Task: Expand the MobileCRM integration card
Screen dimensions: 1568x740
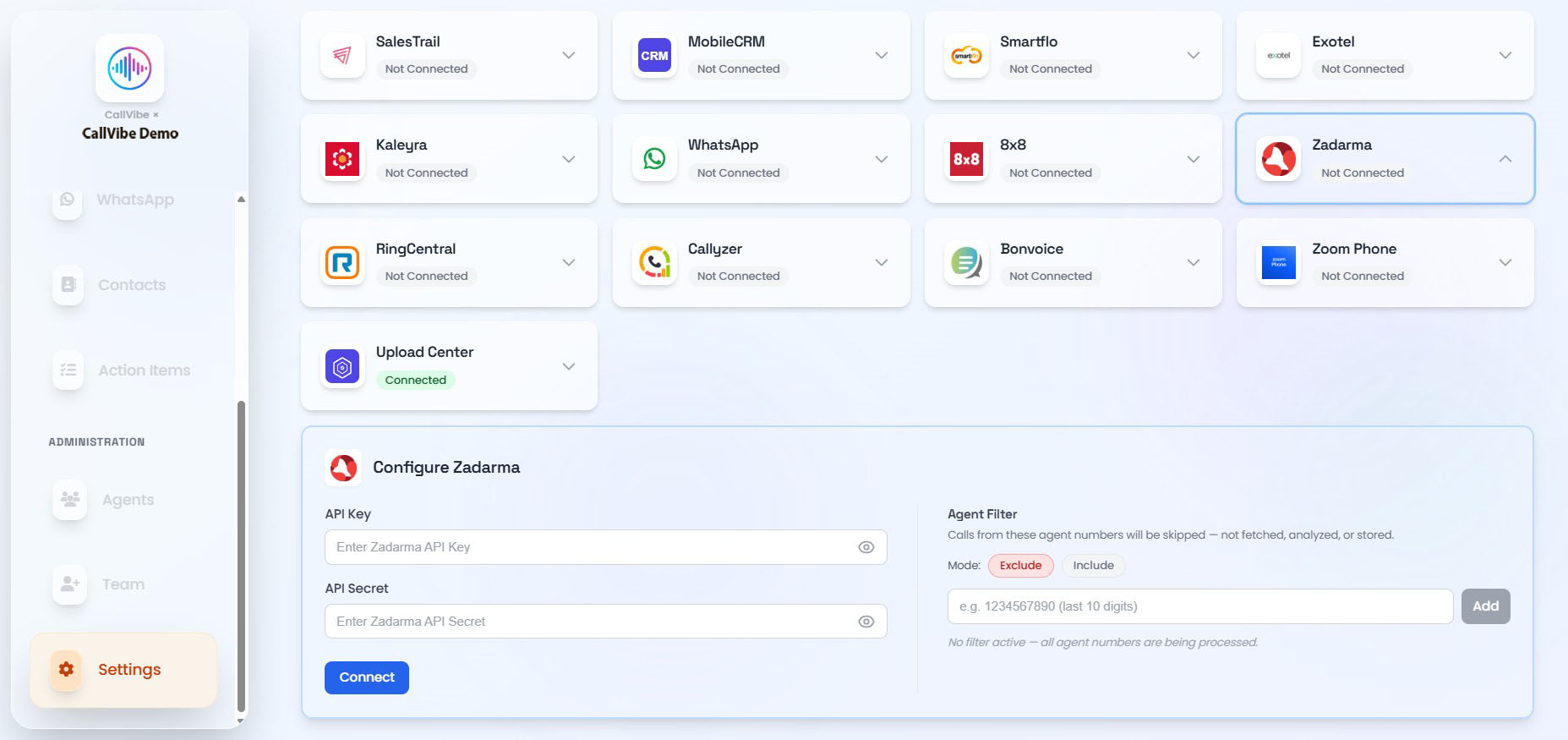Action: point(881,56)
